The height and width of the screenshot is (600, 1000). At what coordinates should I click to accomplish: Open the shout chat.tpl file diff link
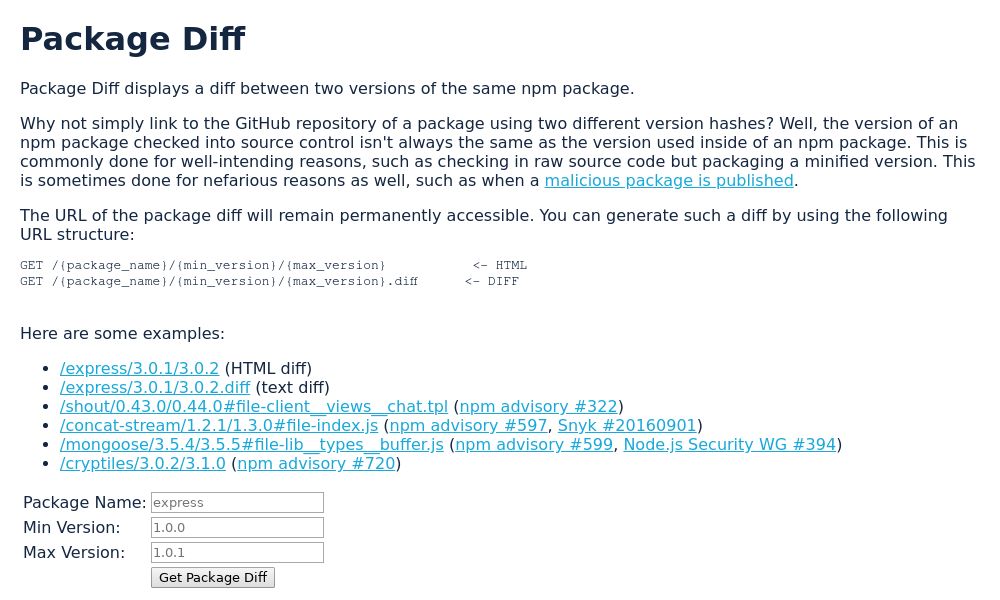254,406
